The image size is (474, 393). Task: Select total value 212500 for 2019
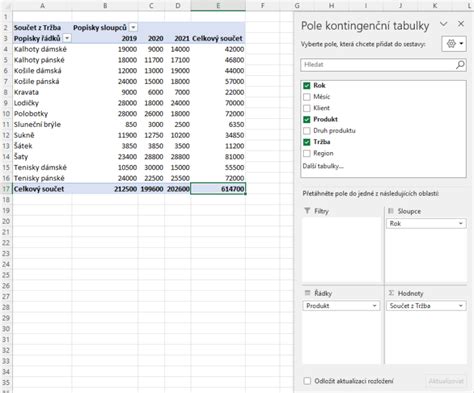coord(105,189)
